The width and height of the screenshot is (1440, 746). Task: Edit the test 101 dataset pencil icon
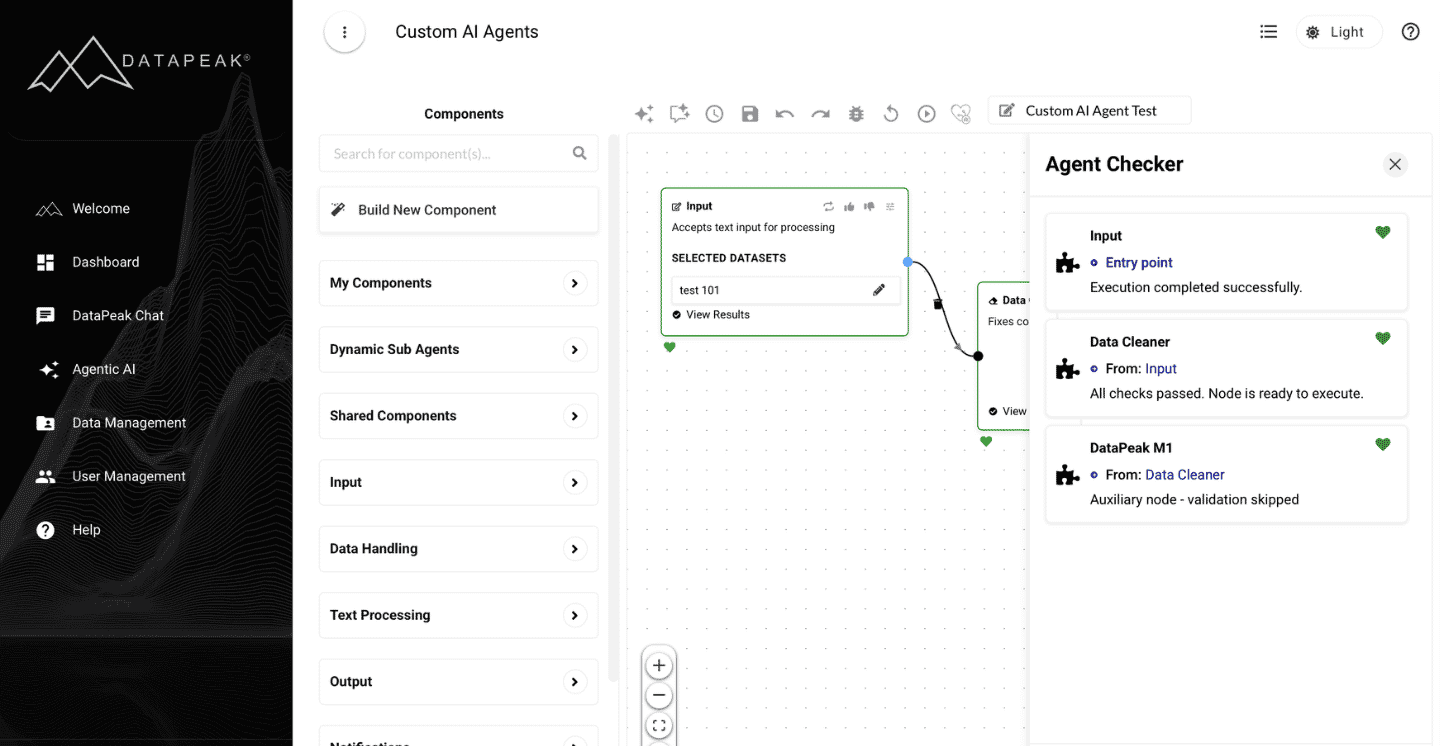coord(879,290)
